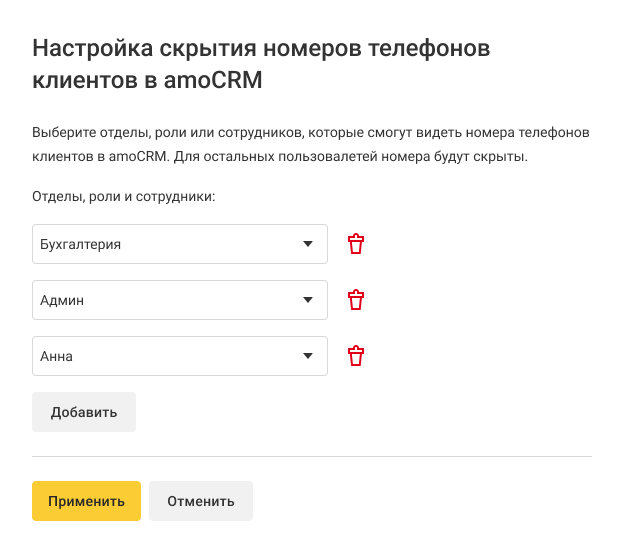Select the "Бухгалтерия" text in first selector
Screen dimensions: 624x553
tap(81, 244)
